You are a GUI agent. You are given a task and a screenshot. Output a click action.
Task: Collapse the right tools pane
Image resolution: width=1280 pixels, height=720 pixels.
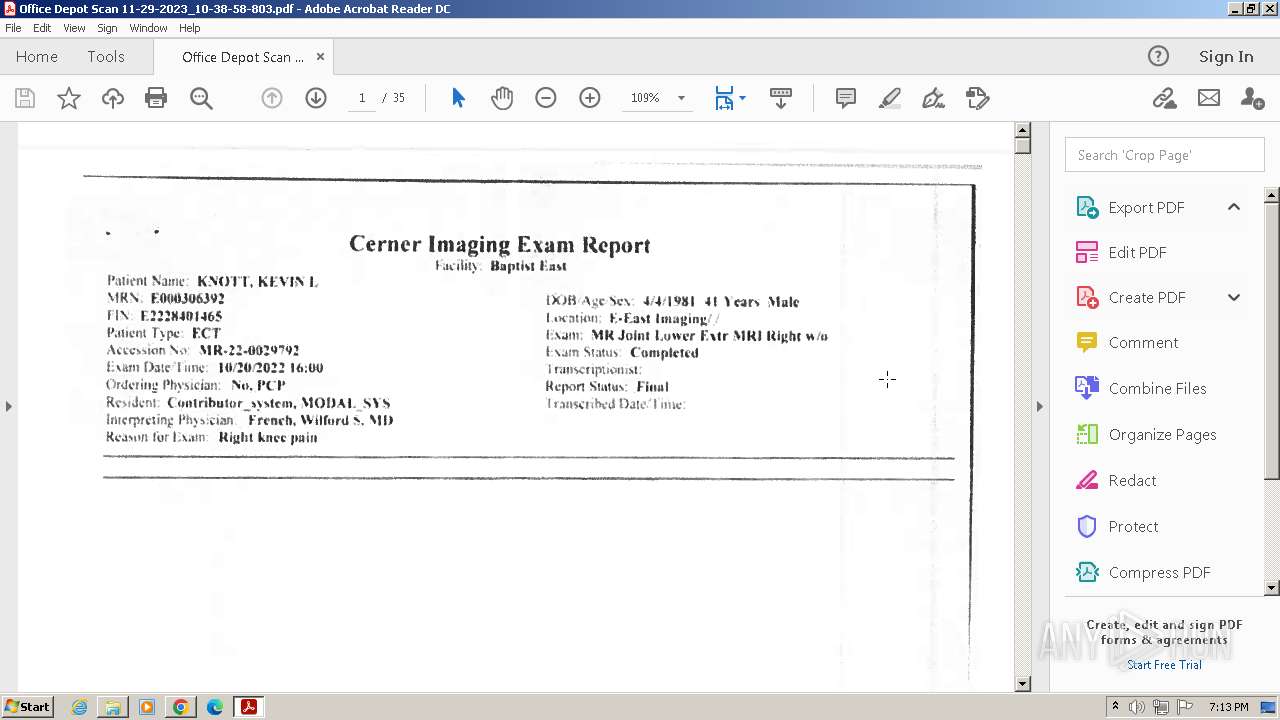(1039, 406)
